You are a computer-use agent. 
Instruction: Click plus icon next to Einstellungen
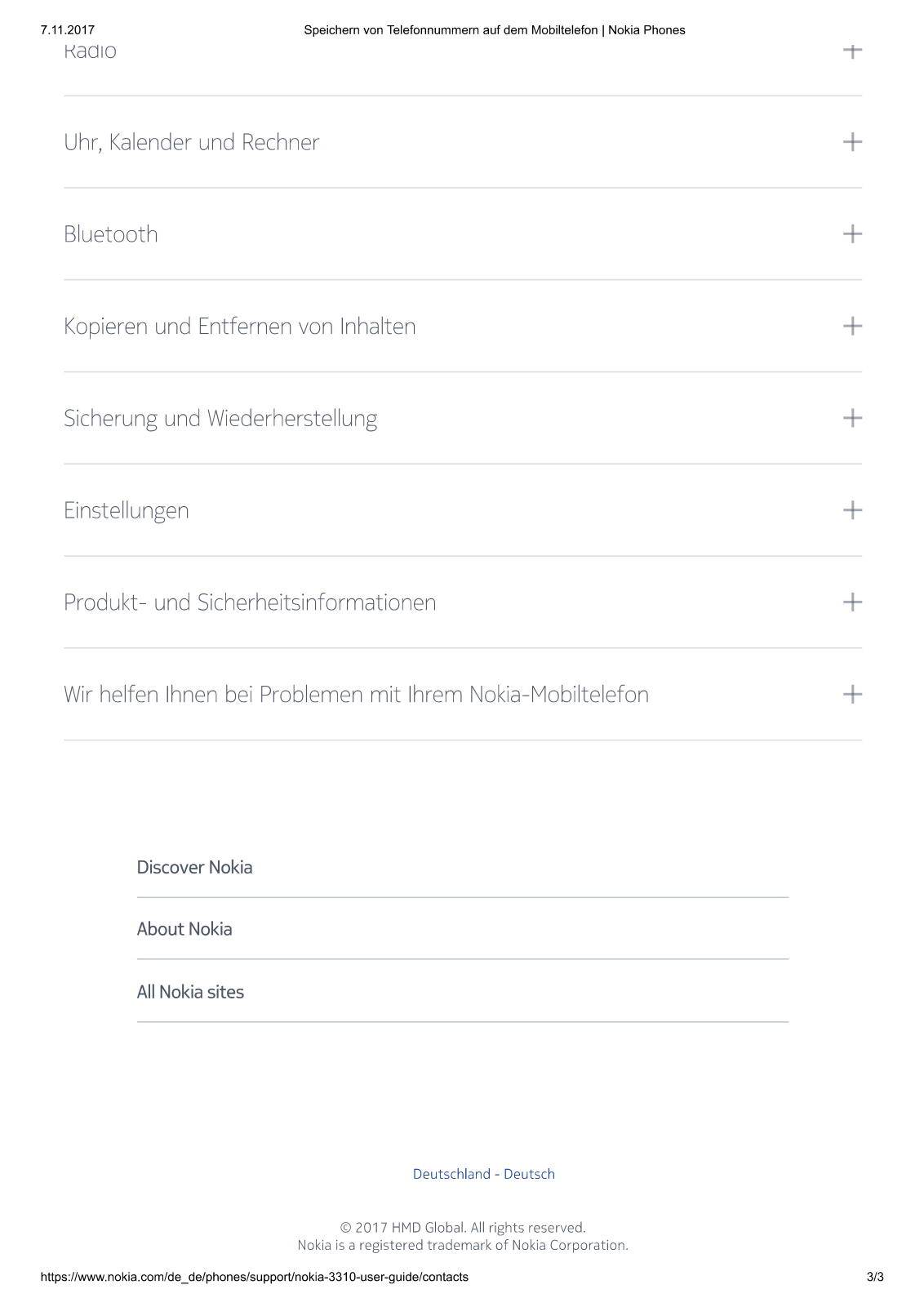tap(852, 510)
